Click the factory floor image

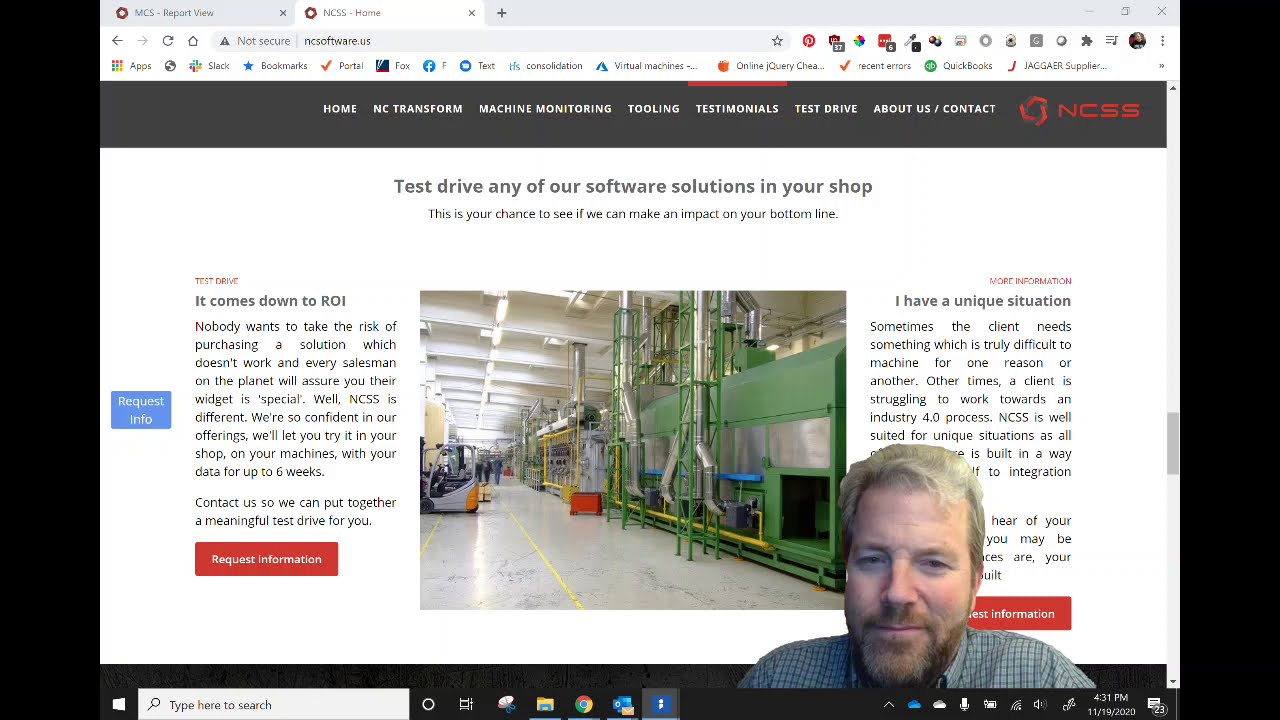[632, 450]
